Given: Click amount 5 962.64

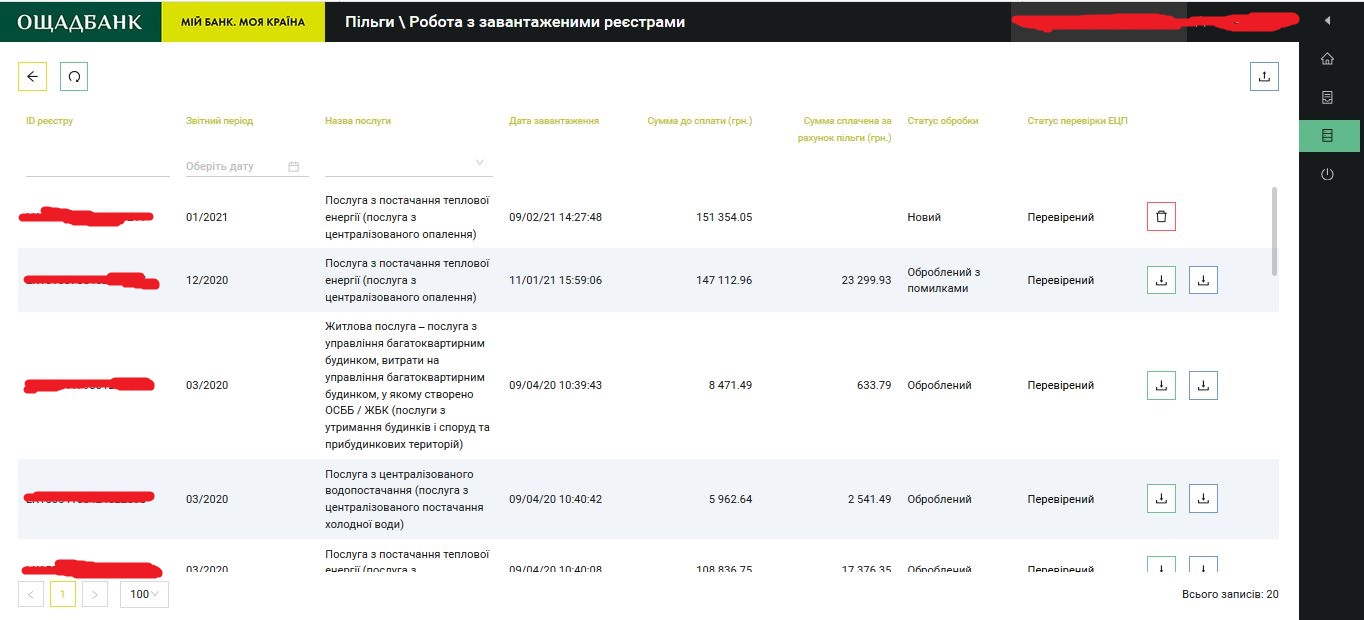Looking at the screenshot, I should point(730,499).
